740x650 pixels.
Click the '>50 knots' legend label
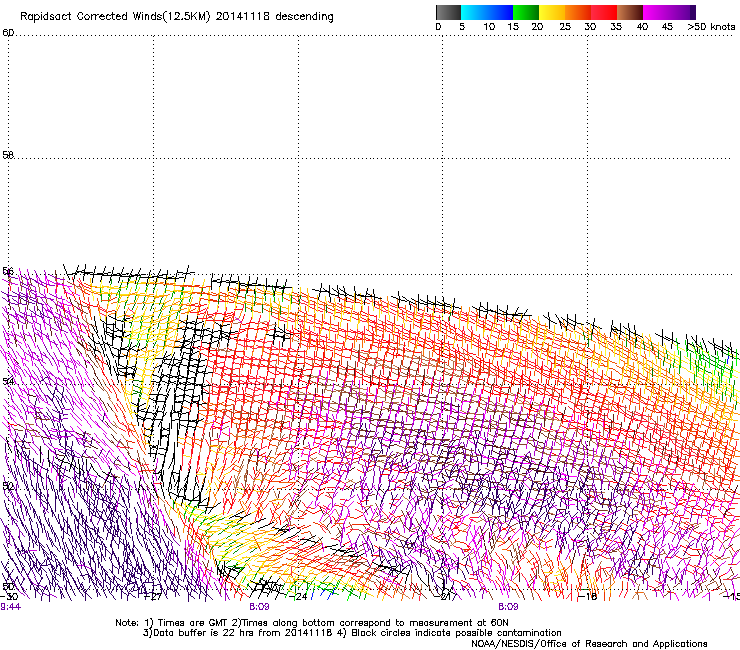pyautogui.click(x=711, y=27)
